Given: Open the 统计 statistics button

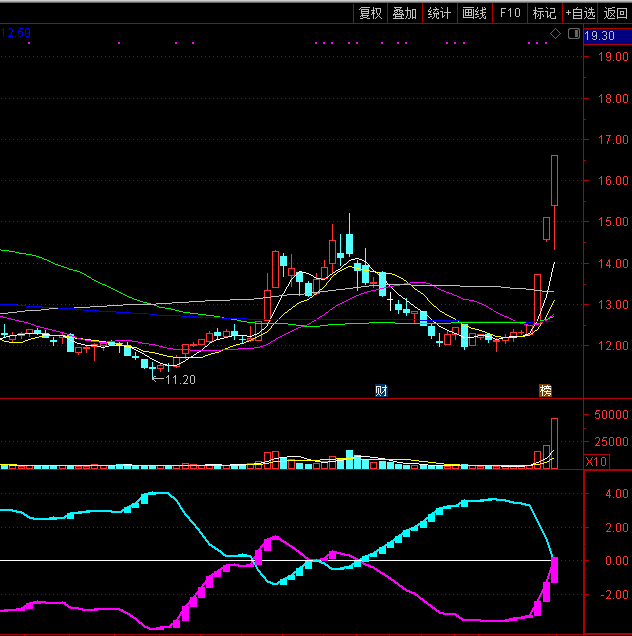Looking at the screenshot, I should [440, 13].
